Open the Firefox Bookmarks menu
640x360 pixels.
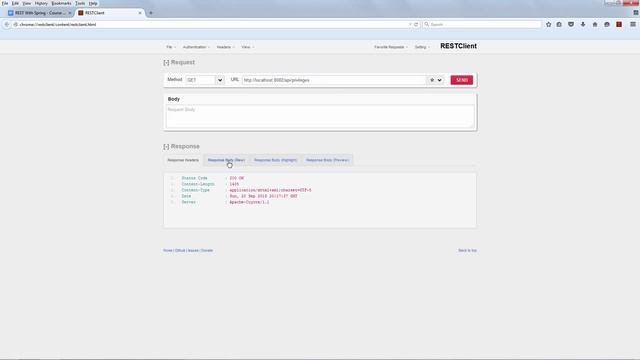click(x=61, y=3)
